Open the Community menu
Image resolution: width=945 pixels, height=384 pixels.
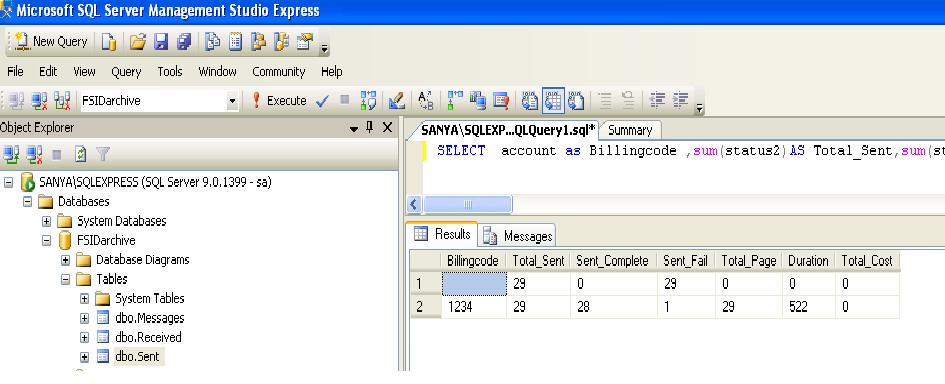[278, 72]
